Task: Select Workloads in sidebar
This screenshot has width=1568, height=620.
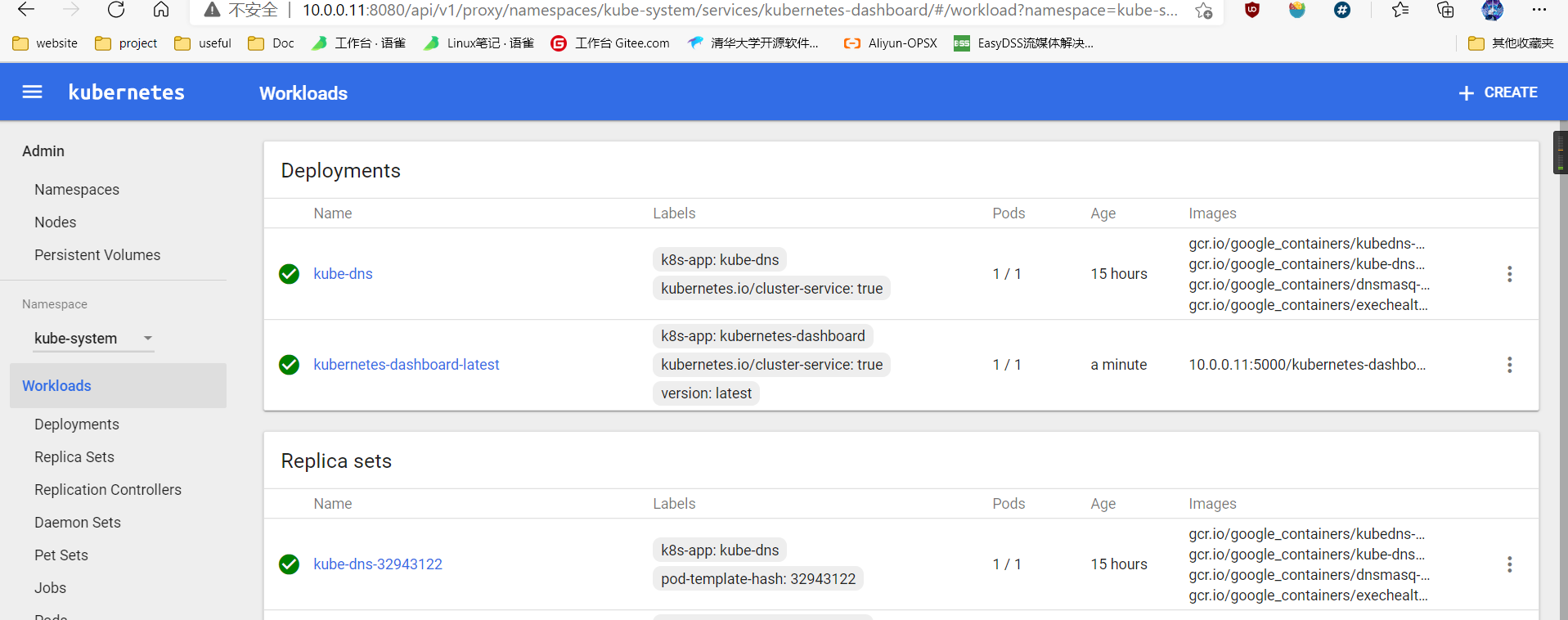Action: 118,386
